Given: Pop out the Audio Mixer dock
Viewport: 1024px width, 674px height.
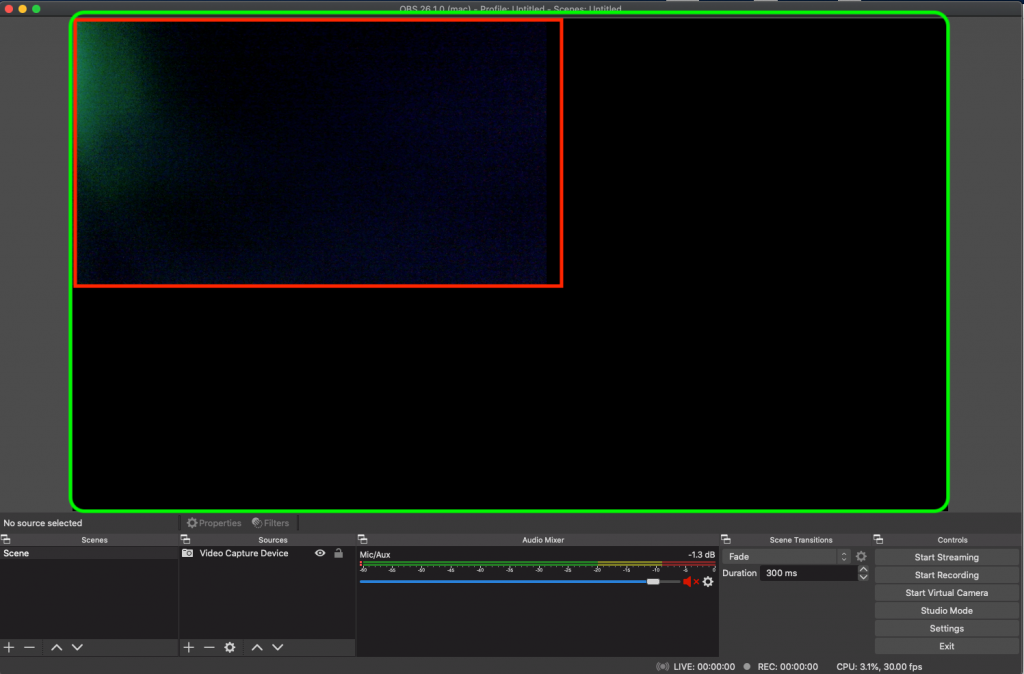Looking at the screenshot, I should 362,540.
